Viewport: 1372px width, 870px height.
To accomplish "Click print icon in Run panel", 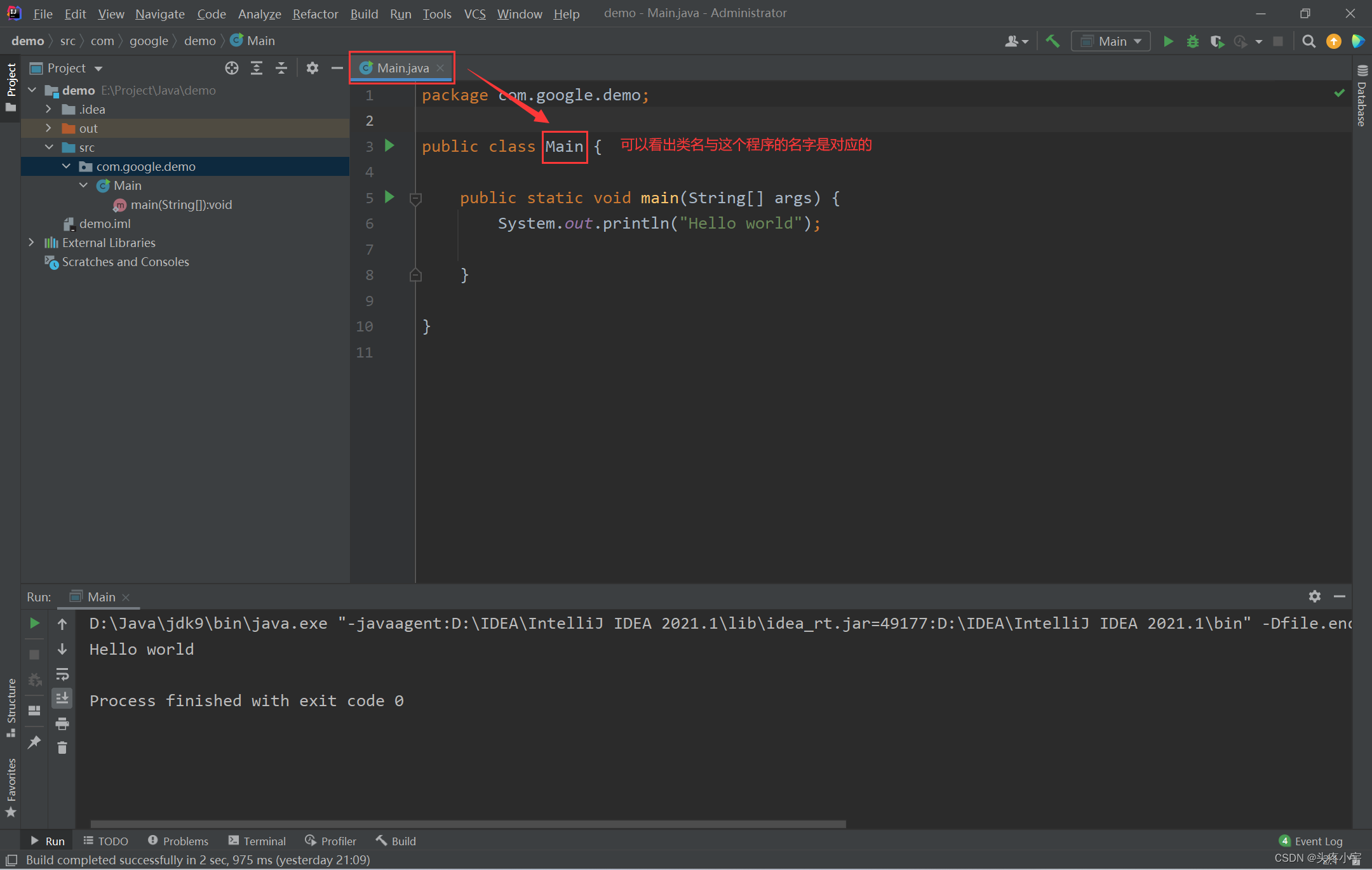I will tap(62, 723).
